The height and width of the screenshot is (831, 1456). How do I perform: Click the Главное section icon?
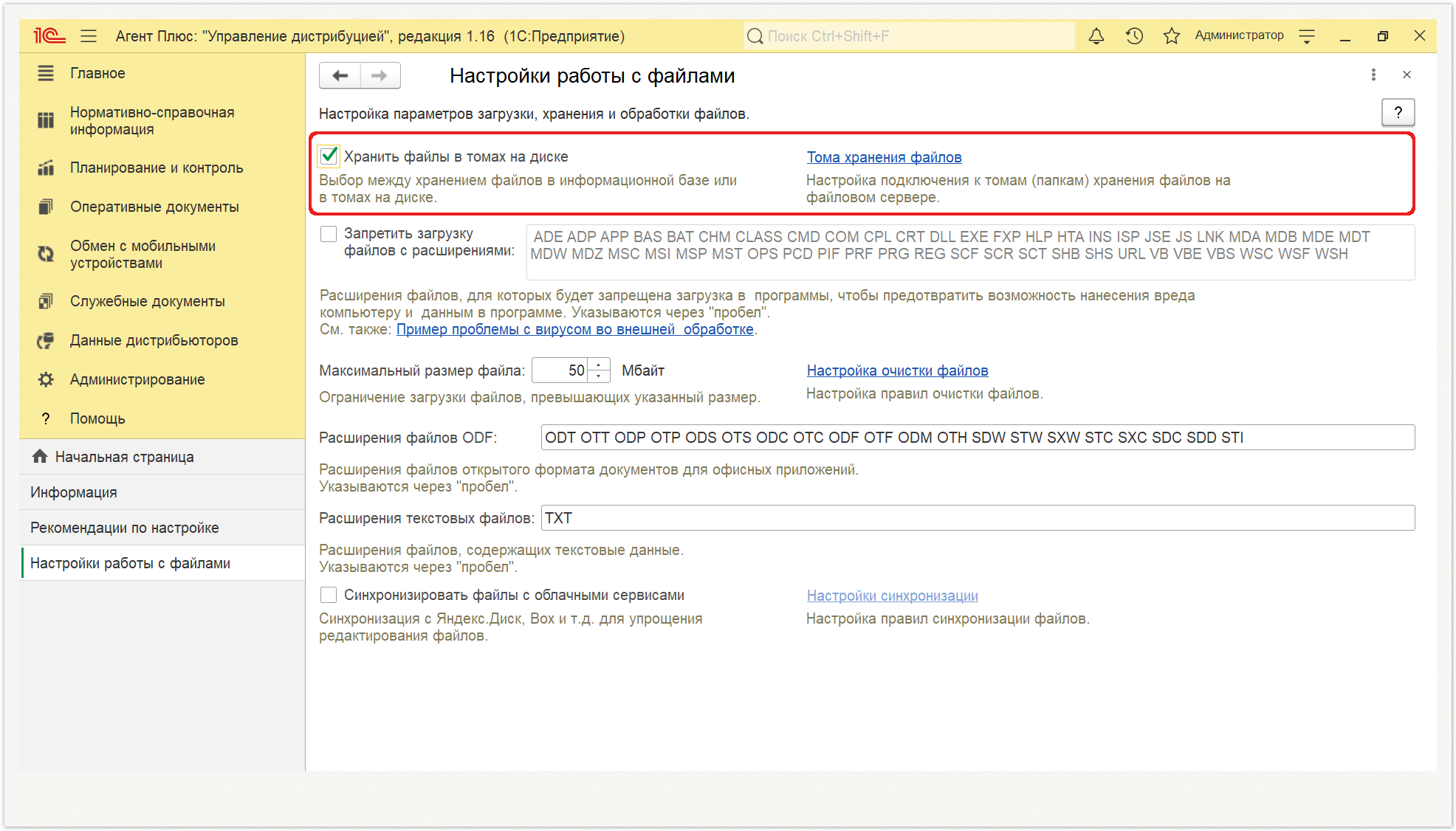[46, 73]
